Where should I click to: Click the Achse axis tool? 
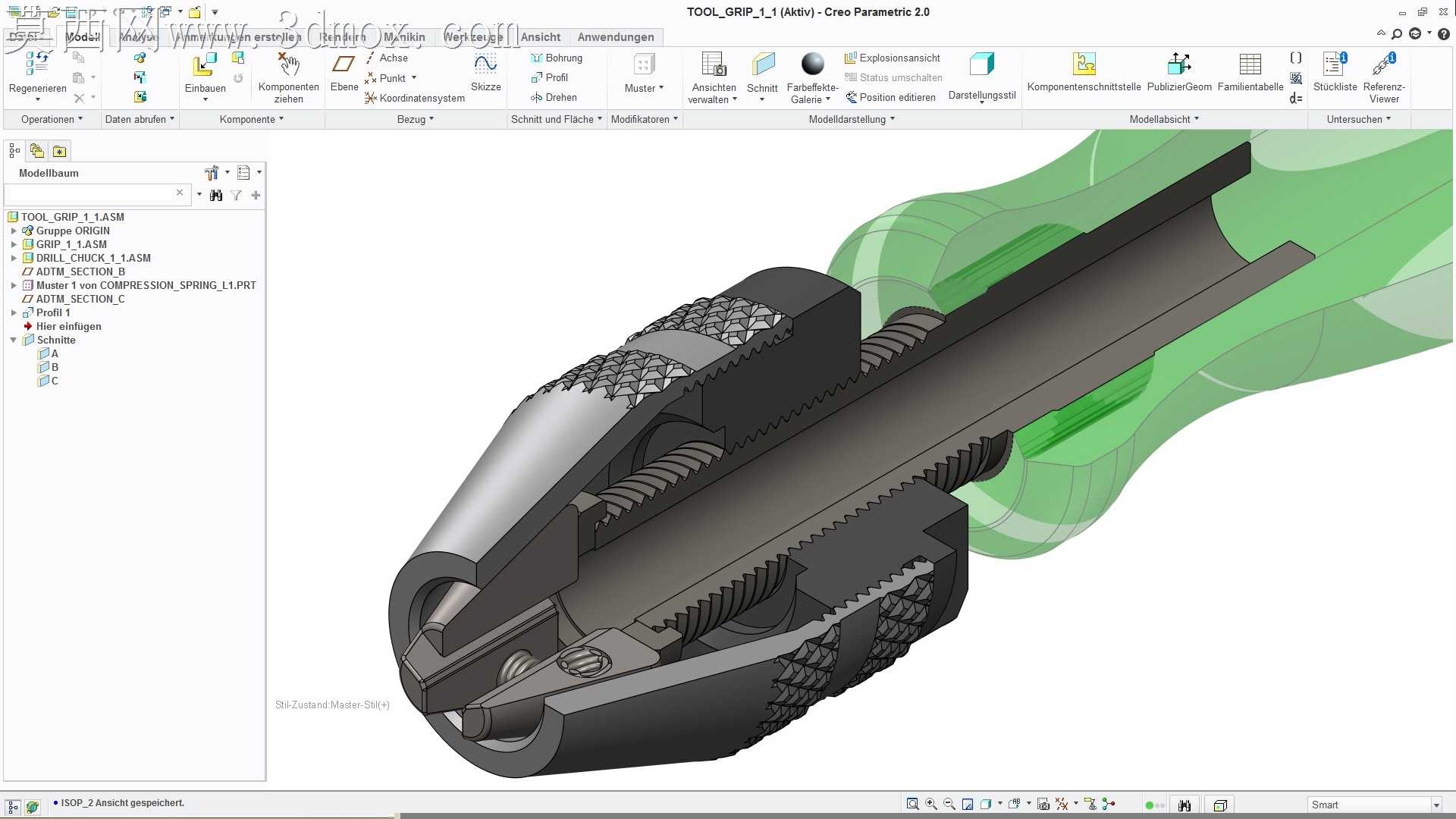tap(387, 58)
